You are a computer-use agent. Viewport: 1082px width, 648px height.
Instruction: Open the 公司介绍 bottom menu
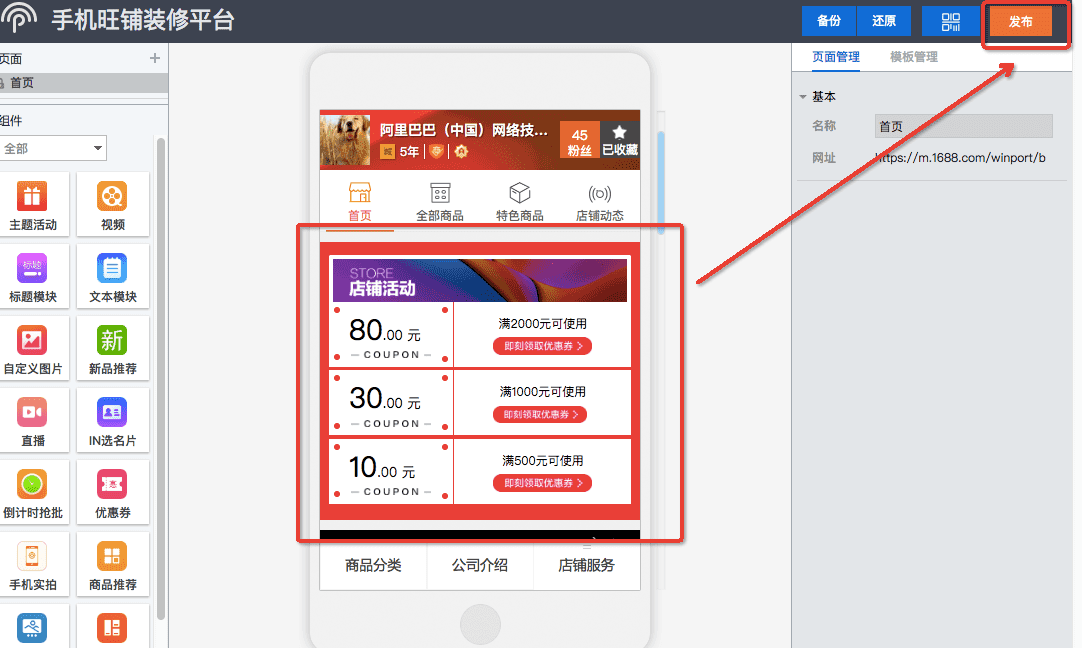tap(480, 565)
